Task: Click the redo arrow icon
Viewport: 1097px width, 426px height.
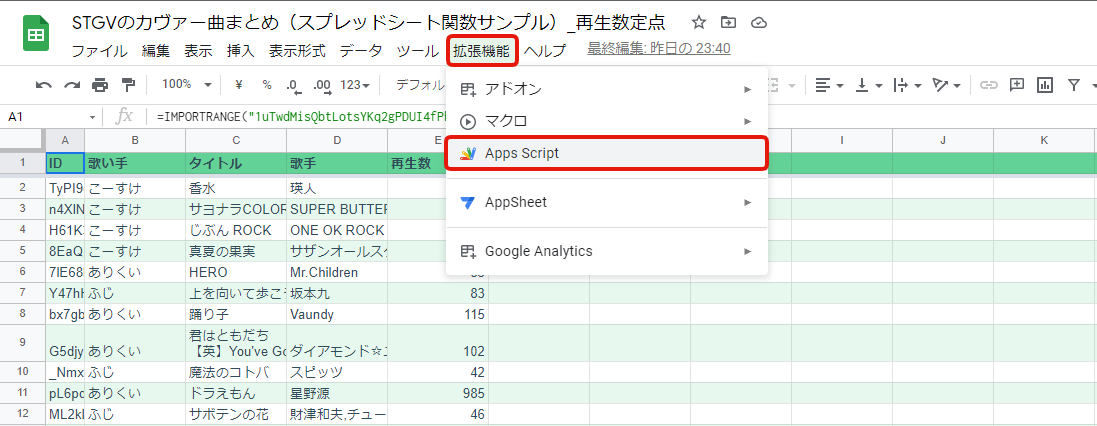Action: click(x=72, y=85)
